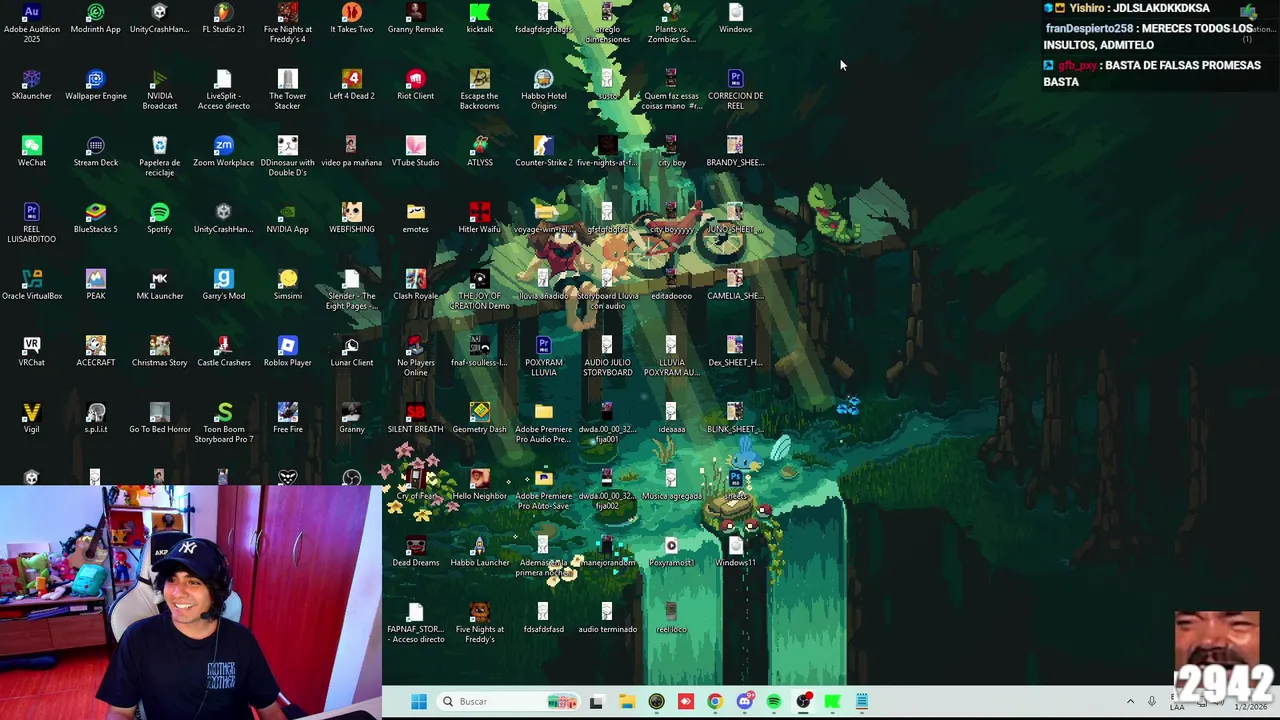Open the WeChat desktop shortcut
The width and height of the screenshot is (1280, 720).
(x=32, y=152)
